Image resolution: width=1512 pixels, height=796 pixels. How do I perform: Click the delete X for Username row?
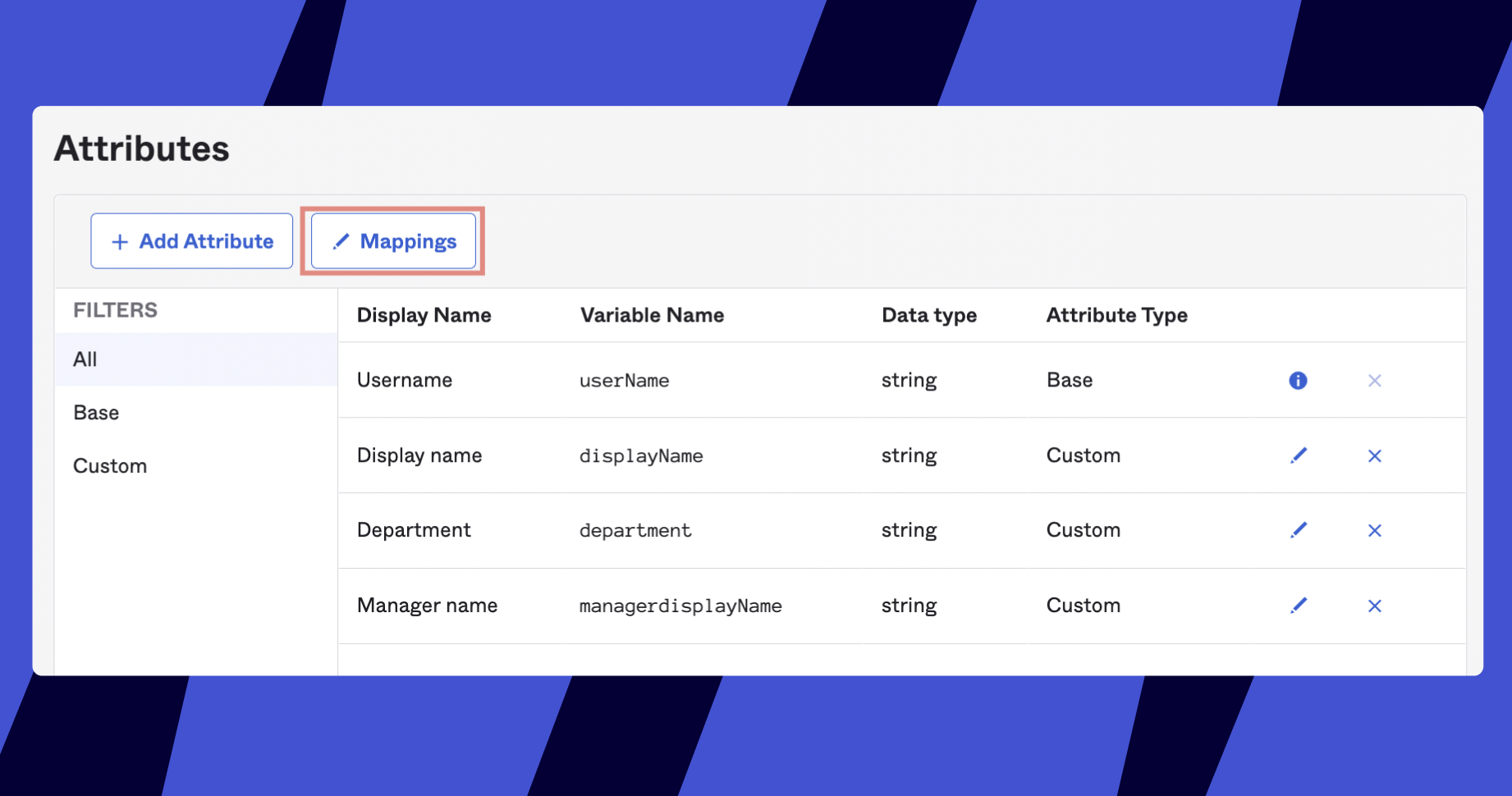point(1374,381)
